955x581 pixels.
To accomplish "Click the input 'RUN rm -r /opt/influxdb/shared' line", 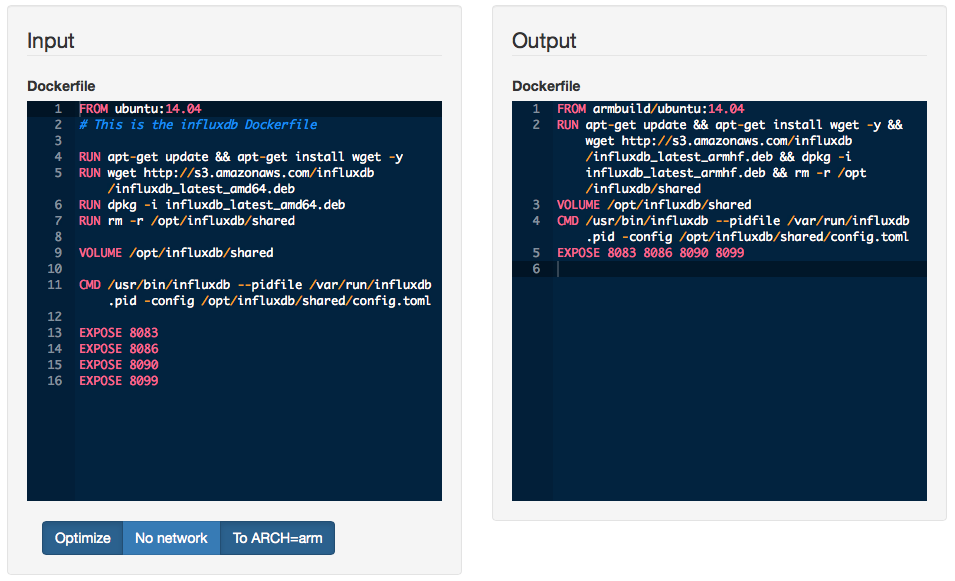I will [x=187, y=220].
